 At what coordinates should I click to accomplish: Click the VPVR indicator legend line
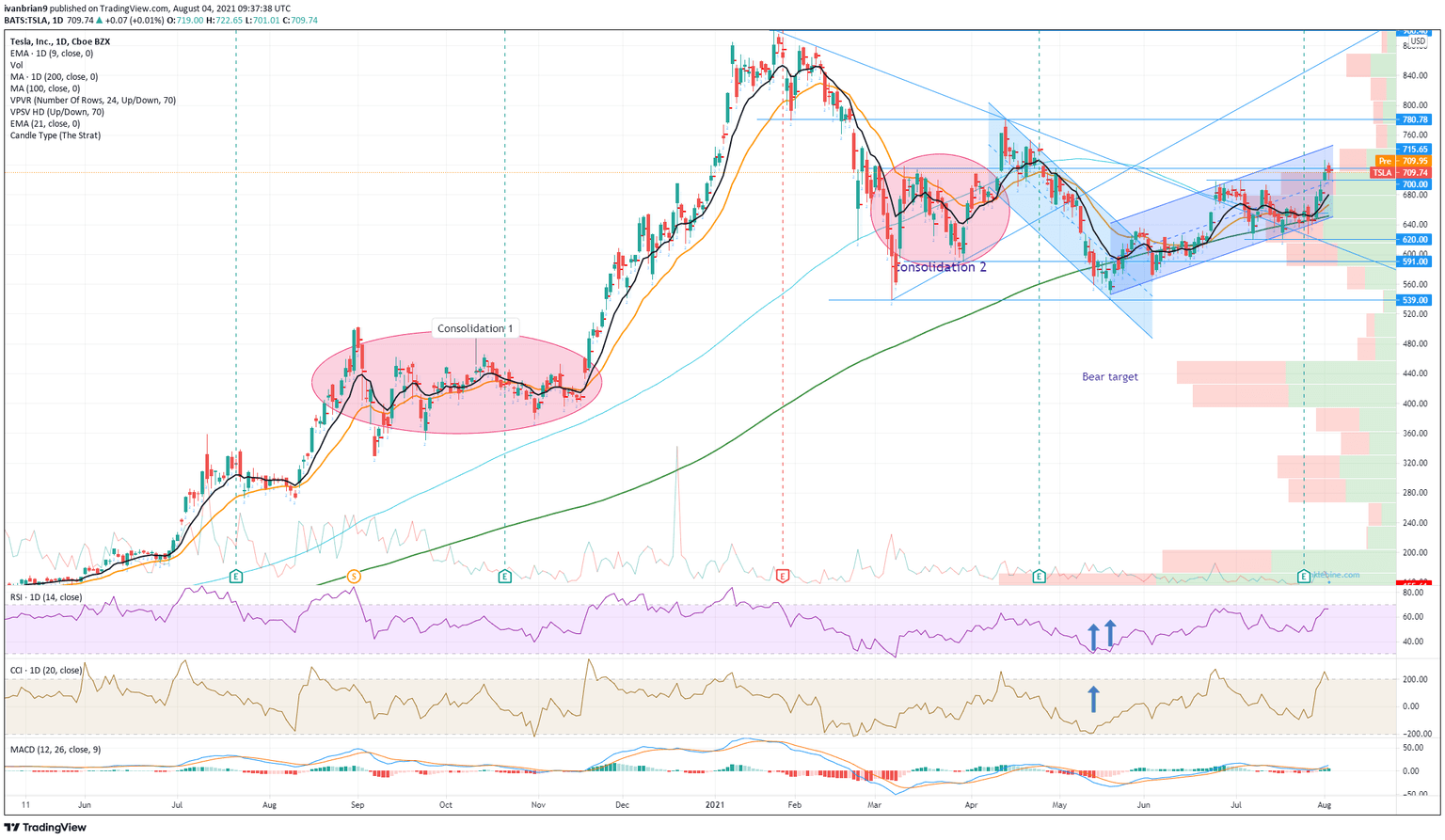pyautogui.click(x=93, y=101)
